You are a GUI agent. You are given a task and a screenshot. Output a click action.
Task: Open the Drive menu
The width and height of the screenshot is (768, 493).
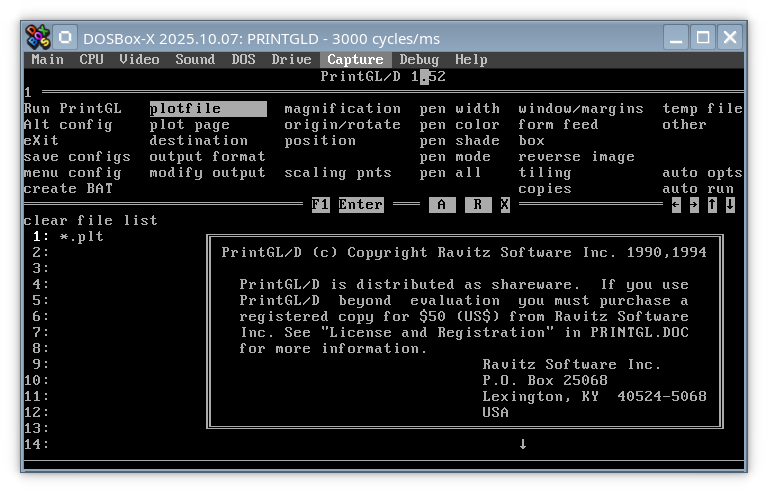[x=291, y=60]
